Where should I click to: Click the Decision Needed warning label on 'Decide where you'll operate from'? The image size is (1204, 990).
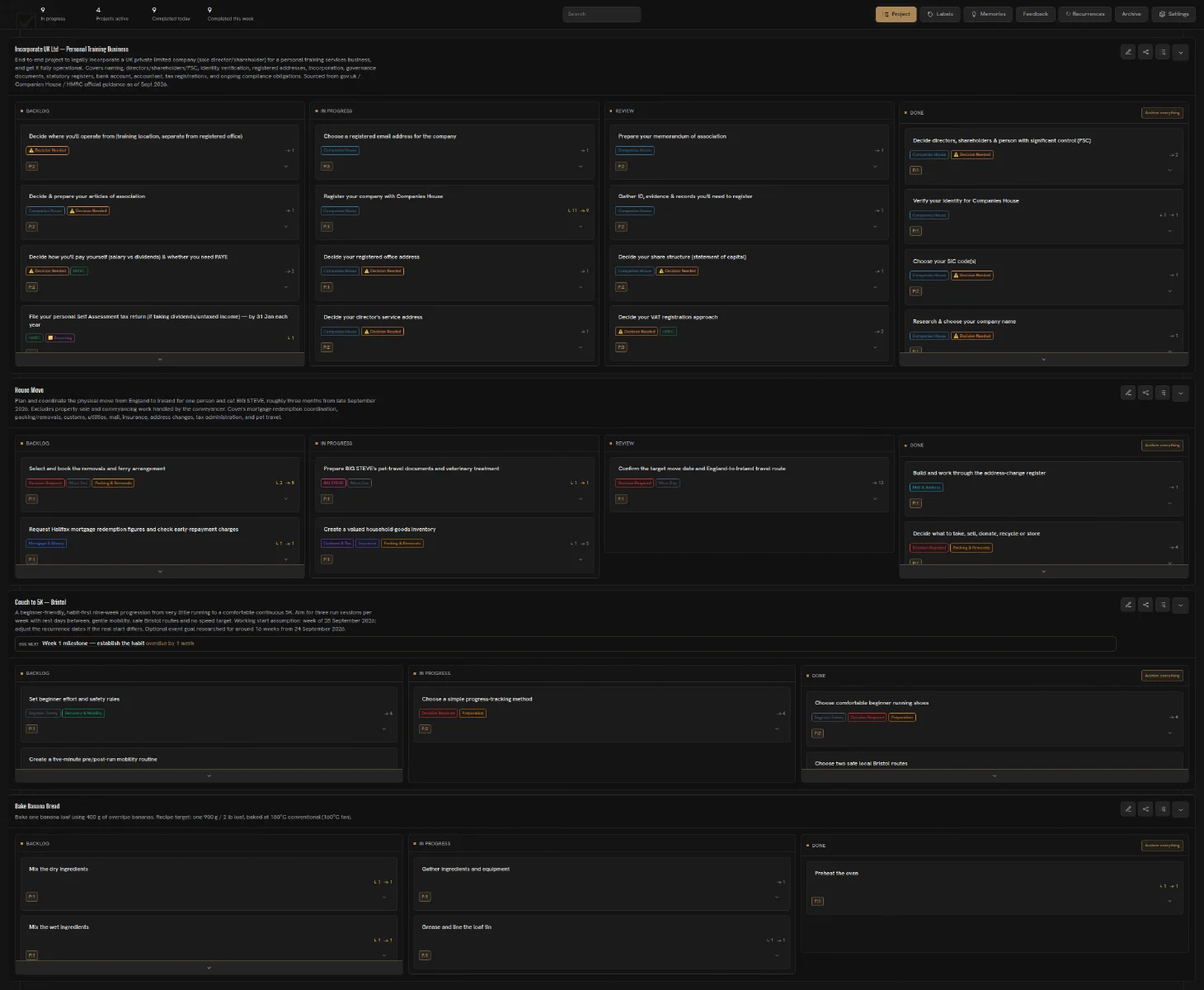coord(48,150)
